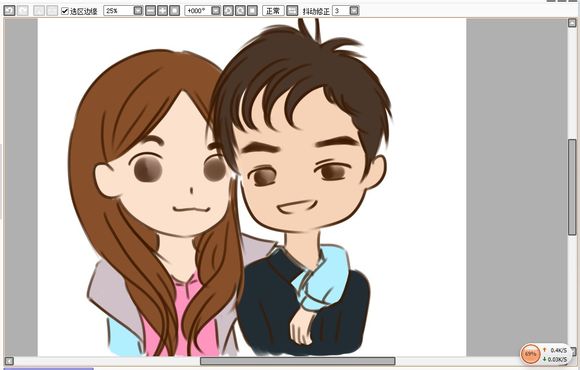
Task: Open the zoom percentage dropdown arrow
Action: (138, 11)
